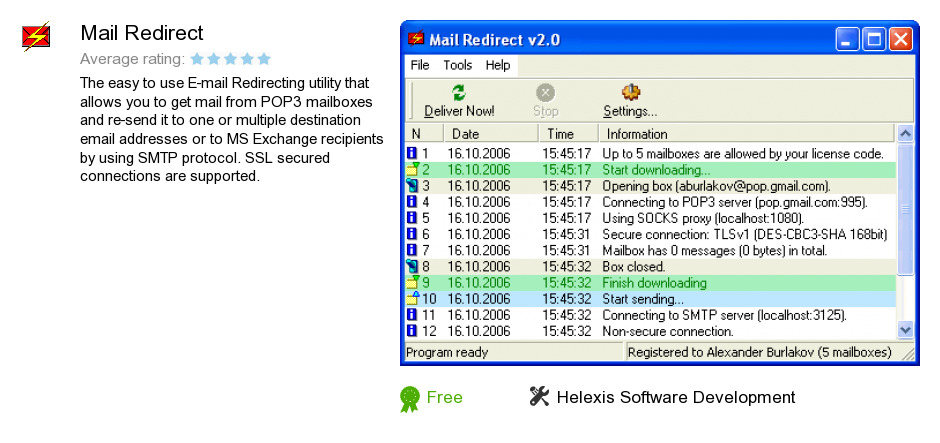Click the info icon on row 5
The height and width of the screenshot is (443, 940).
coord(412,218)
